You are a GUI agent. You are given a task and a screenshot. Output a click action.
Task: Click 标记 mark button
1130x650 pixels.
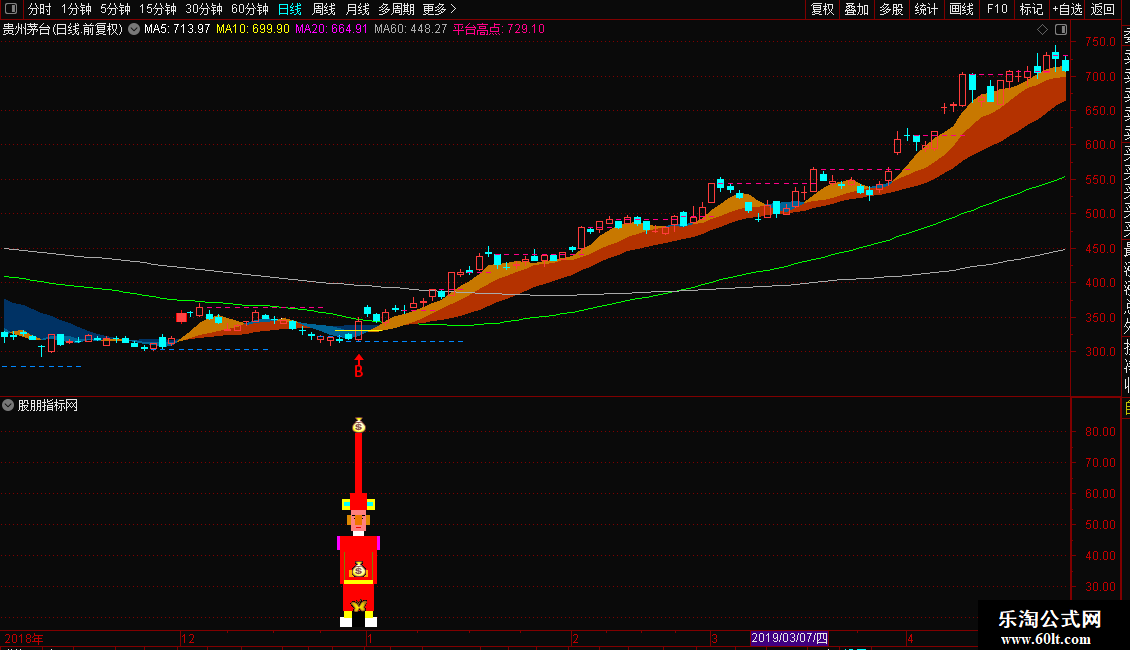[1031, 9]
